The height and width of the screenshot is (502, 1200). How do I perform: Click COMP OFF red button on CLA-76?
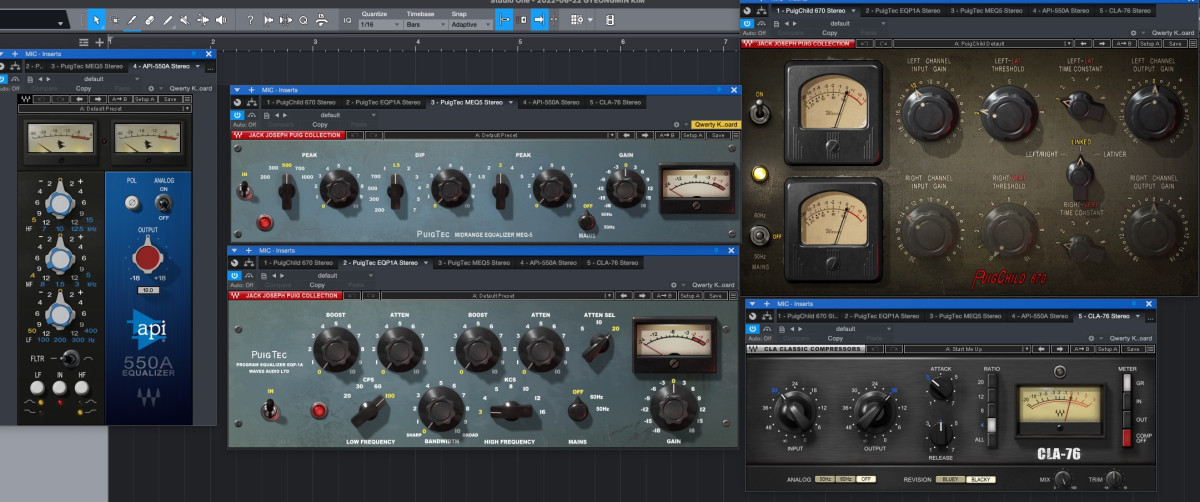click(1128, 437)
